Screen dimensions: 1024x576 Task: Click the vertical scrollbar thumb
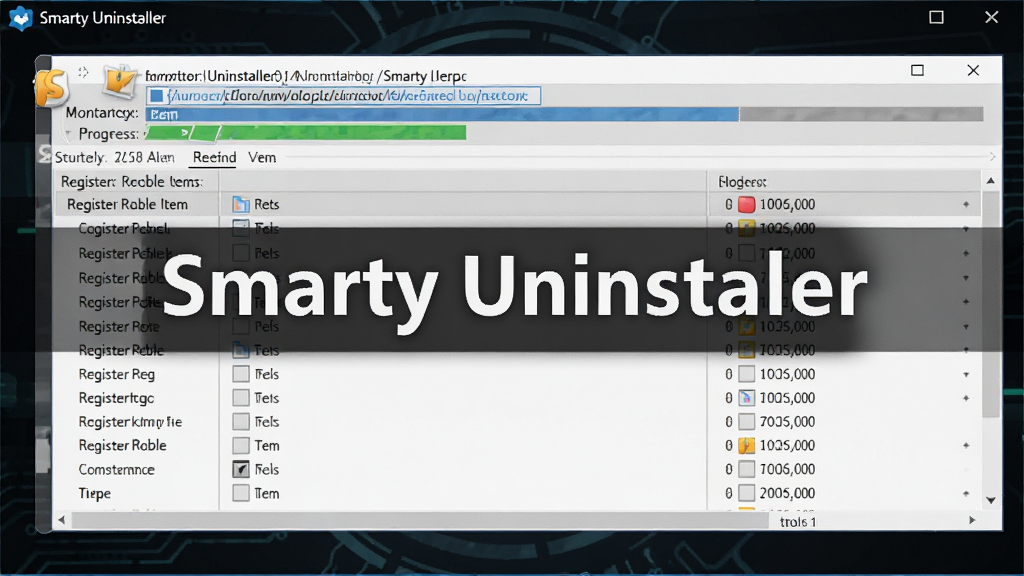[991, 304]
